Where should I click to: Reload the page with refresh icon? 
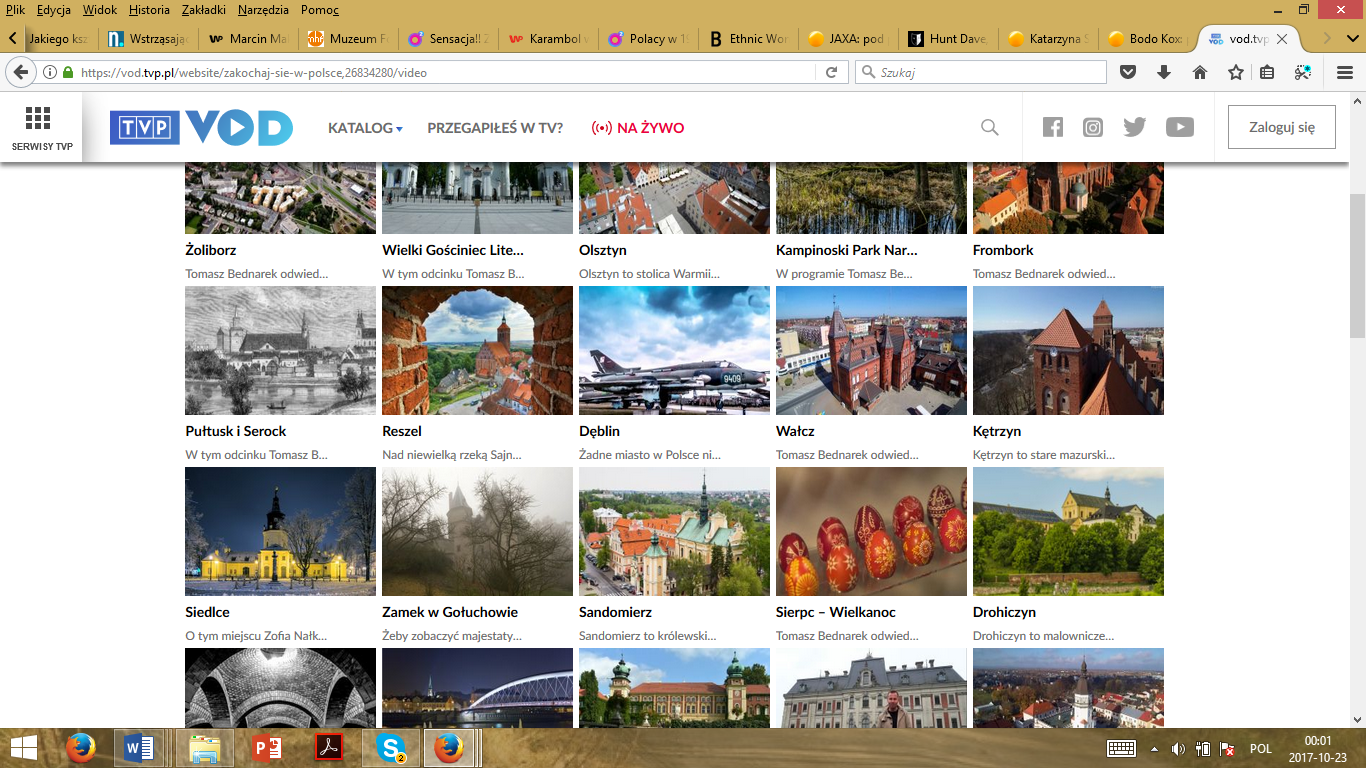coord(831,72)
